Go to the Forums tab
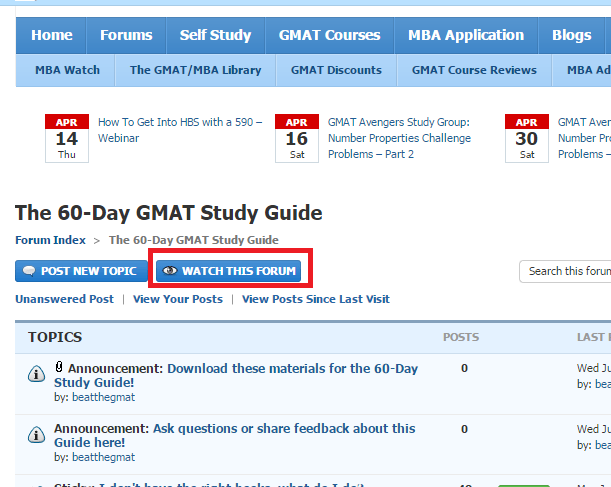This screenshot has width=611, height=487. click(126, 35)
